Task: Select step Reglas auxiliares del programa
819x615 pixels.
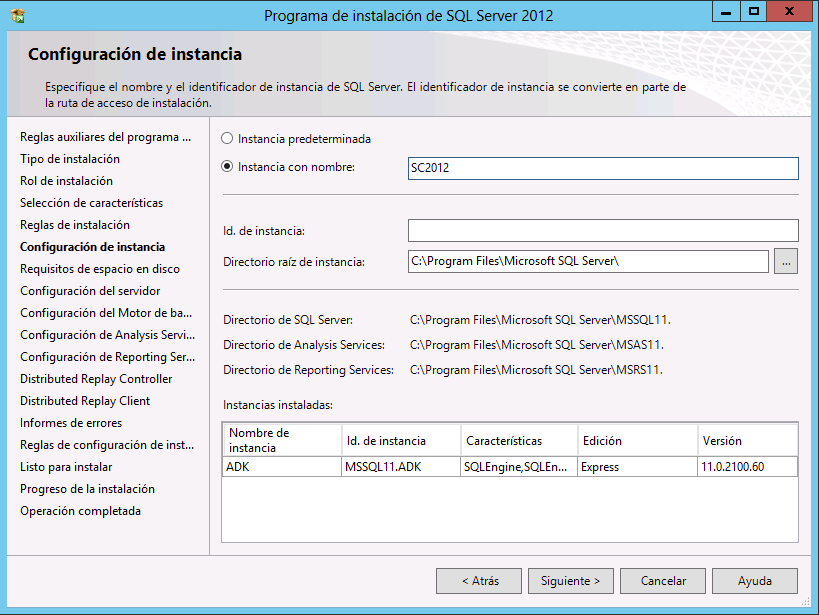Action: pyautogui.click(x=106, y=137)
